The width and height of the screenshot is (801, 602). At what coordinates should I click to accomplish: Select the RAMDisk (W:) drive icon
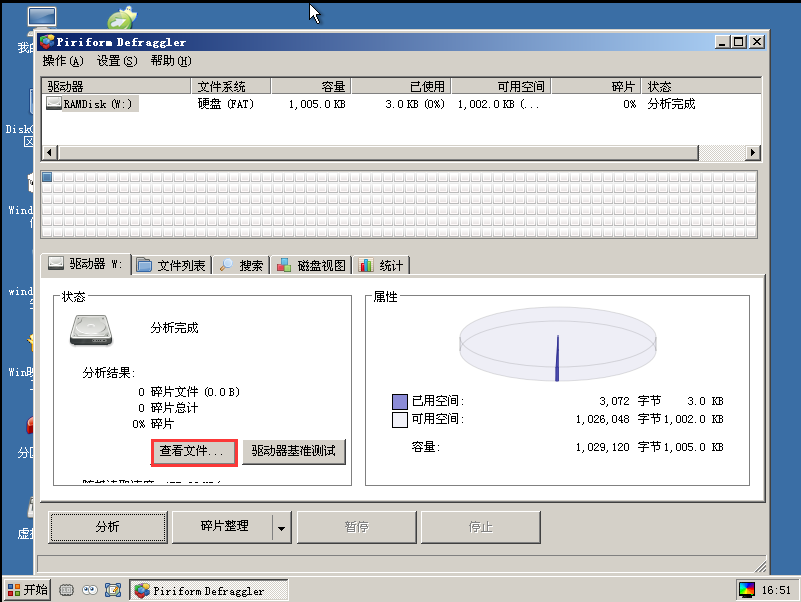pyautogui.click(x=53, y=104)
